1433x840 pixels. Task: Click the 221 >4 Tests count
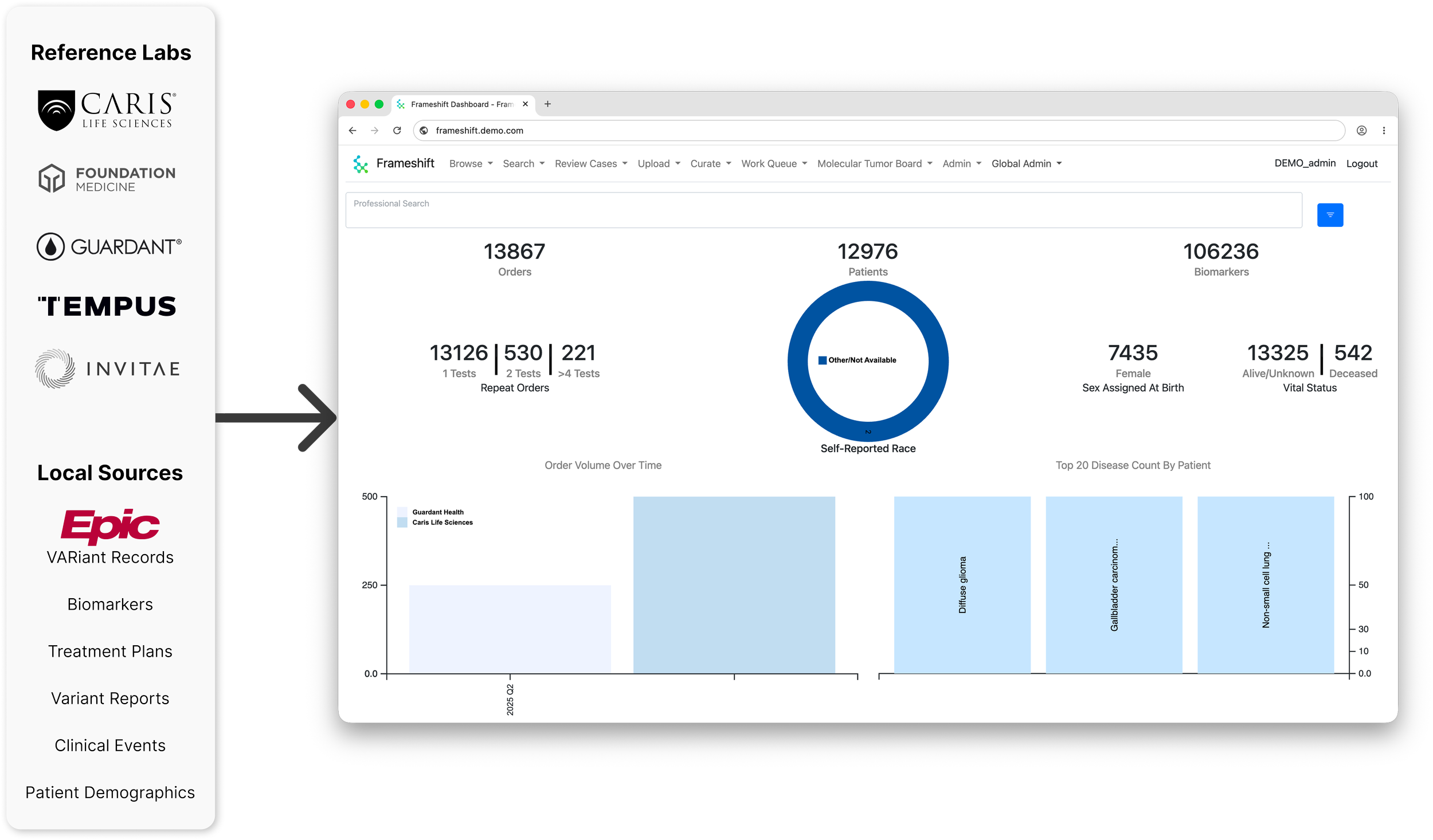point(578,353)
